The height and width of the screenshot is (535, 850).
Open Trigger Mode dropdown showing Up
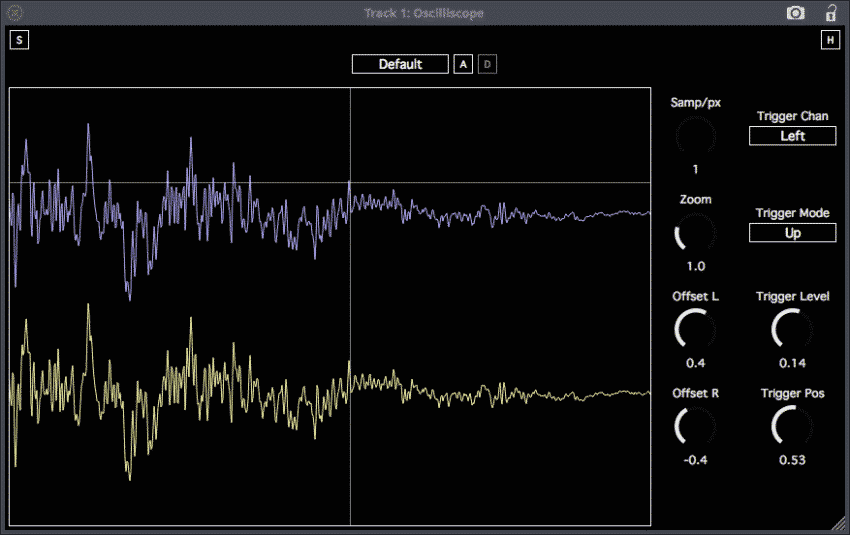coord(792,233)
